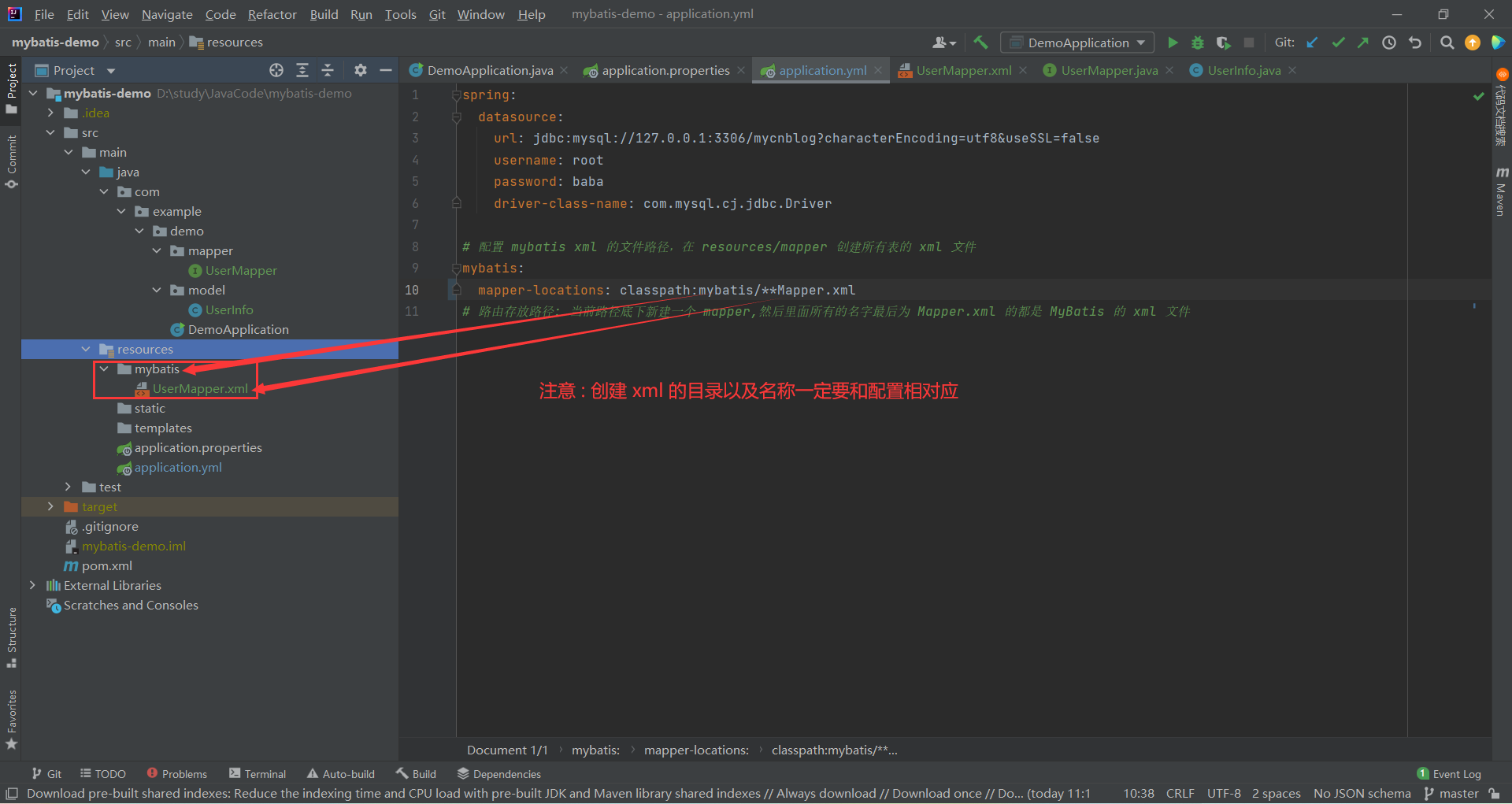The height and width of the screenshot is (804, 1512).
Task: Open the Terminal tool window
Action: click(x=258, y=774)
